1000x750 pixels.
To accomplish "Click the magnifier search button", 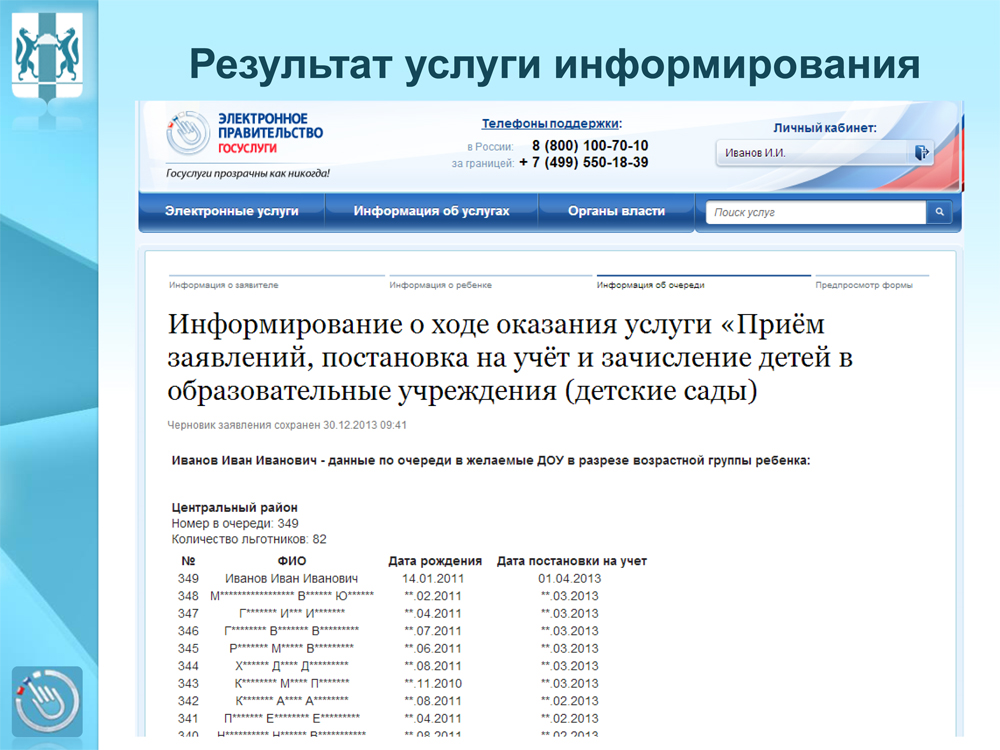I will click(939, 212).
